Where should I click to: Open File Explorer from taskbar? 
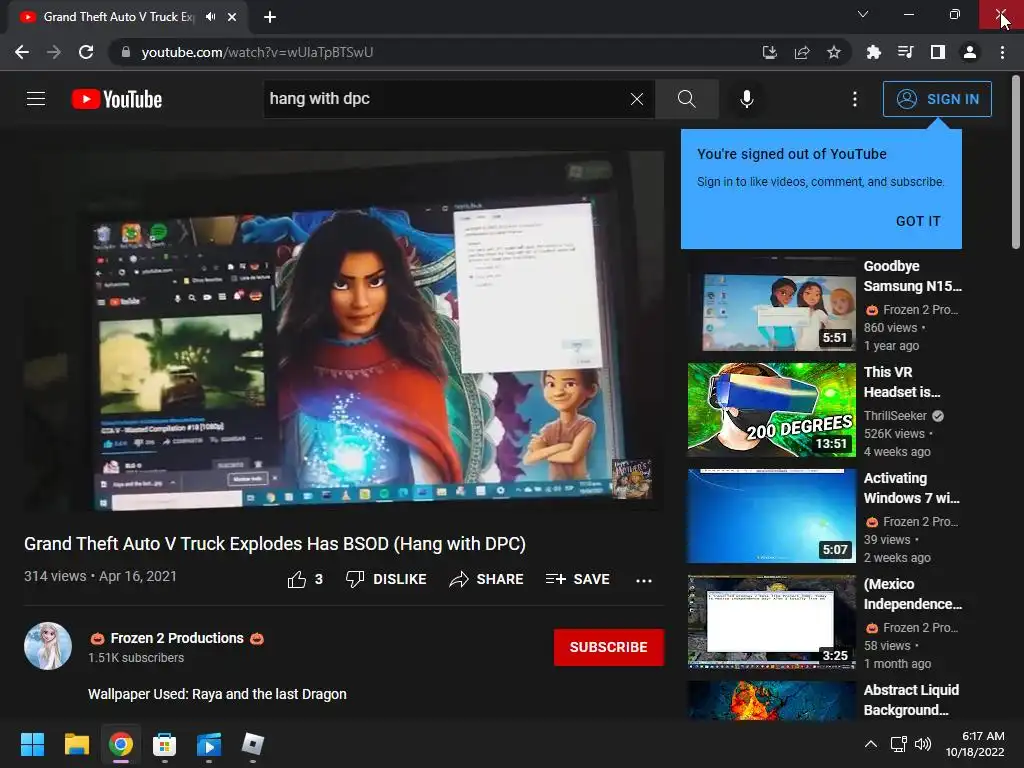click(76, 744)
